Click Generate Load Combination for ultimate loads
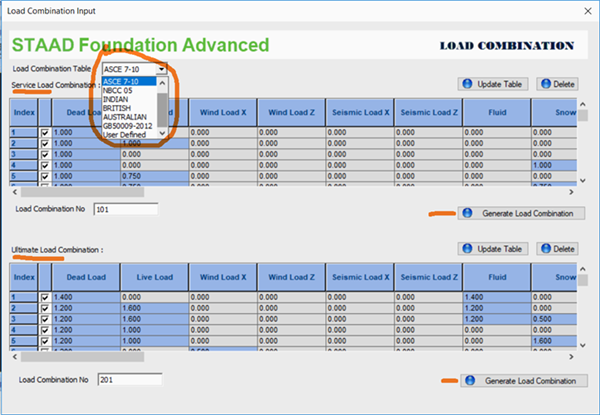This screenshot has width=600, height=415. tap(524, 381)
